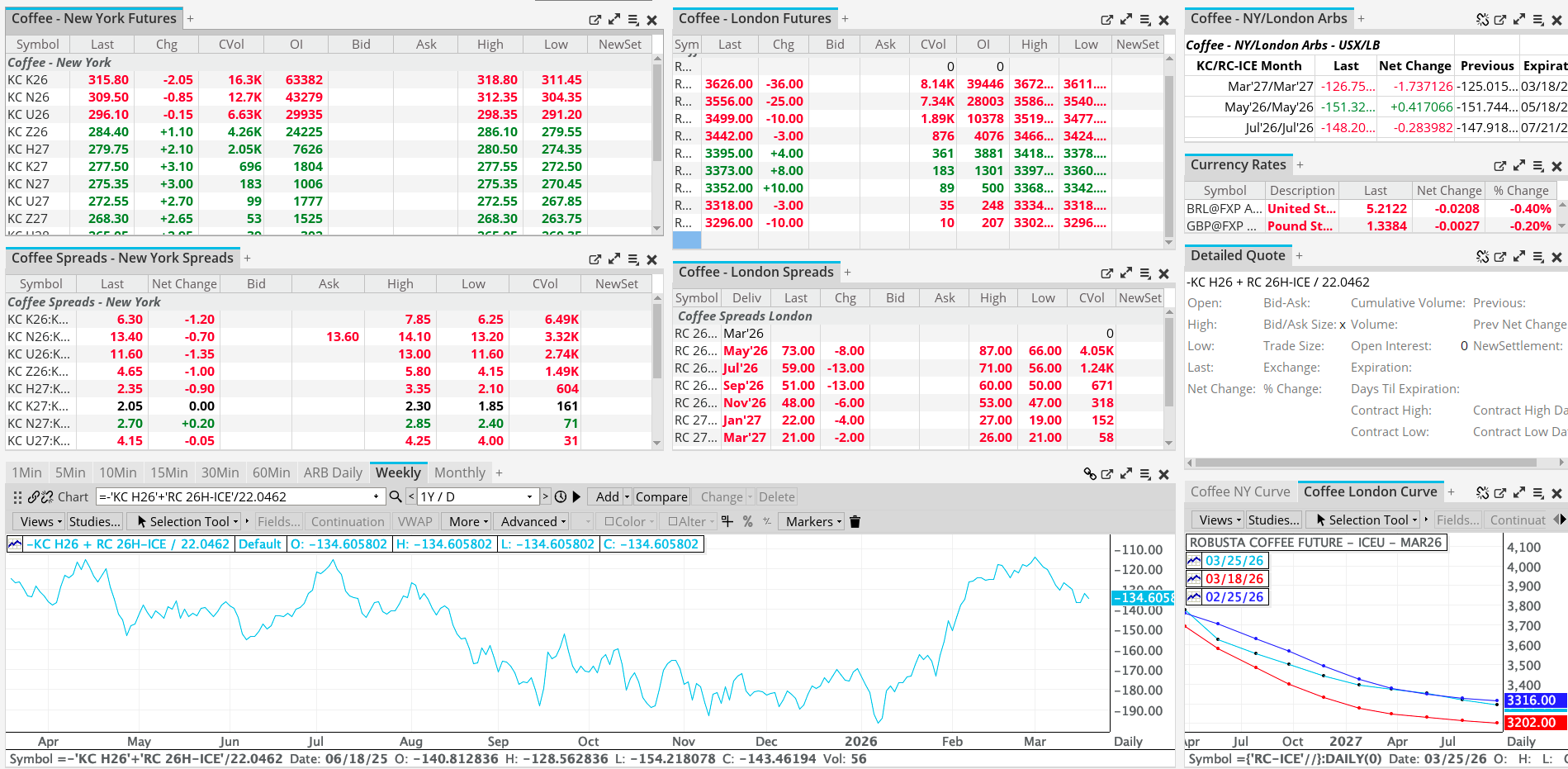
Task: Pop out the Detailed Quote panel
Action: pos(1500,257)
